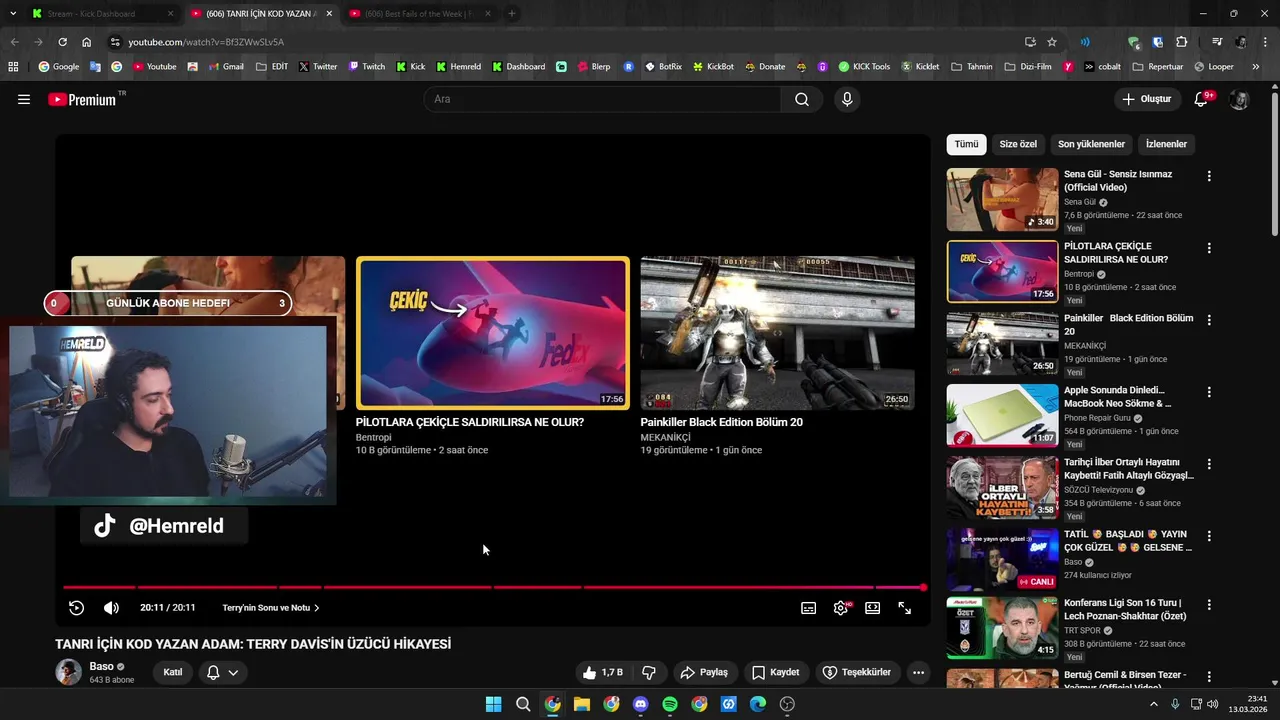Click the Oluştur create button
The image size is (1280, 720).
click(1146, 99)
